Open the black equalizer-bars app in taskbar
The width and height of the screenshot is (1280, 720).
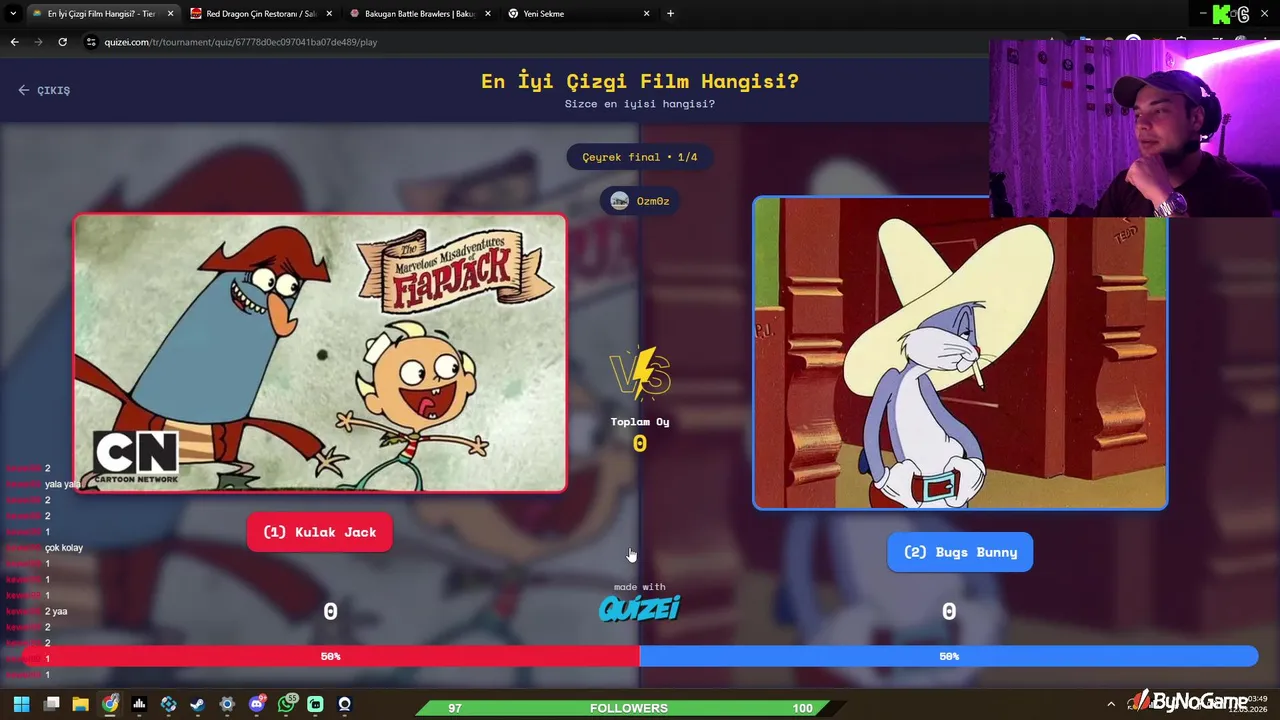click(x=139, y=704)
